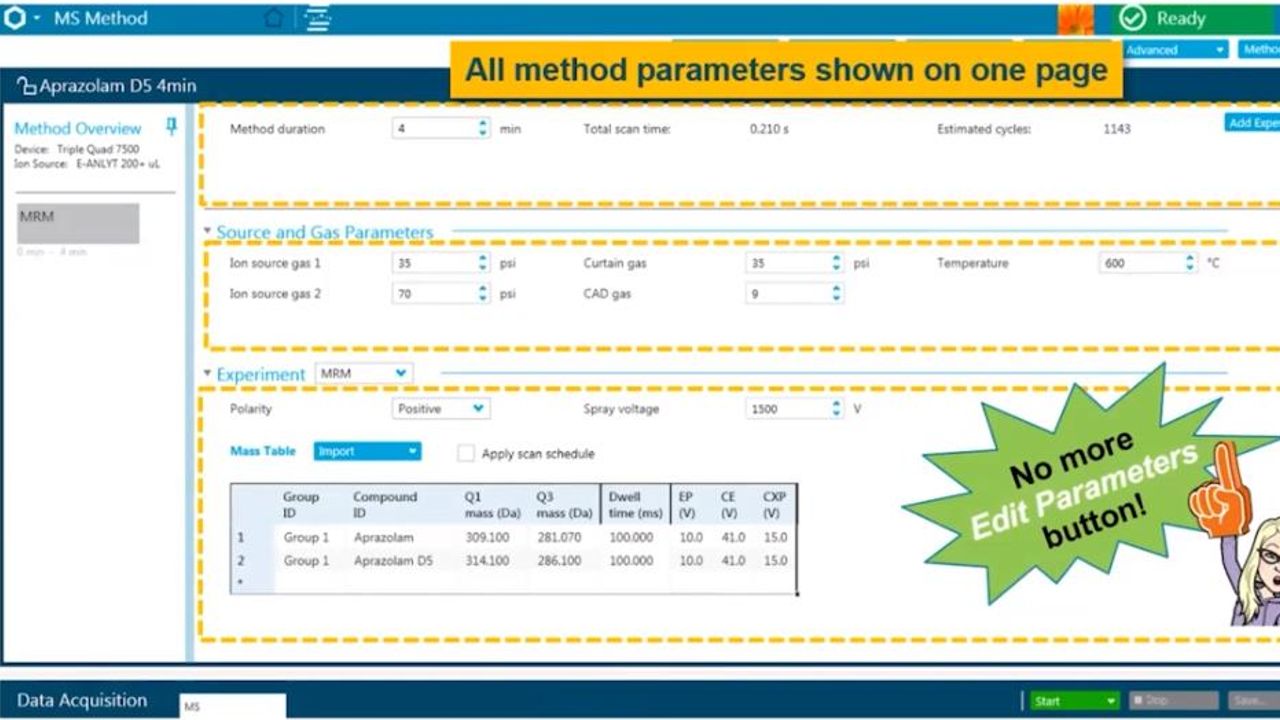Image resolution: width=1280 pixels, height=720 pixels.
Task: Open the Mass Table Import dropdown
Action: pyautogui.click(x=367, y=451)
